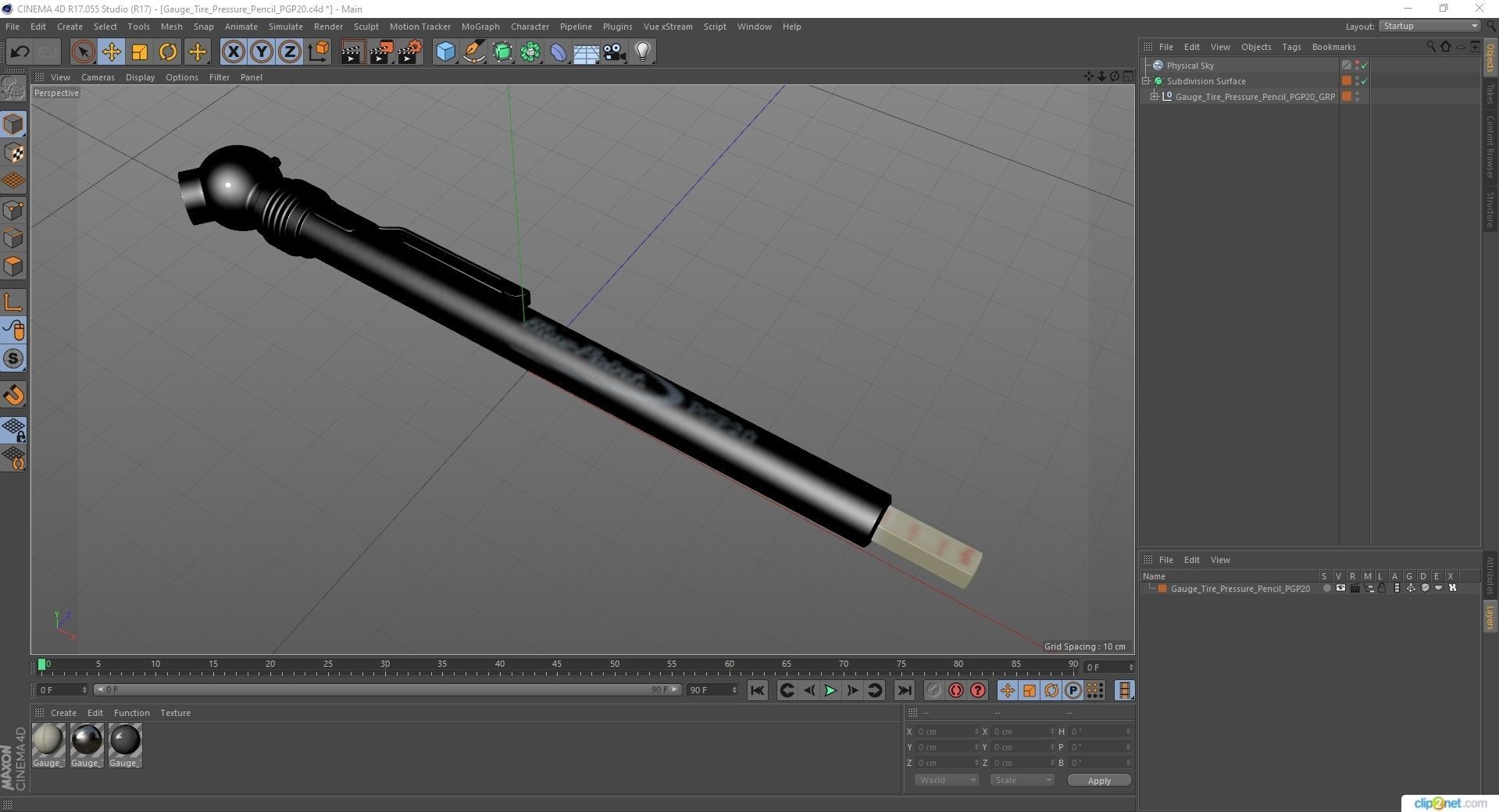Open the World coordinate dropdown

tap(947, 780)
